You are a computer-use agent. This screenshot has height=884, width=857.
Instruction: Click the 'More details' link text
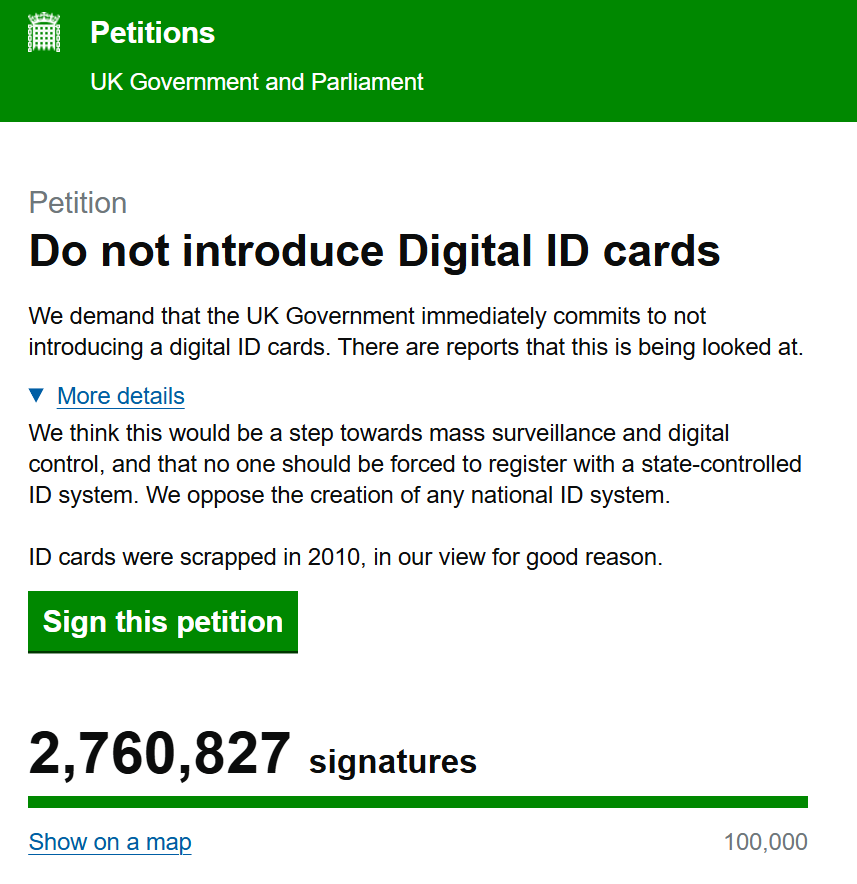click(x=121, y=396)
